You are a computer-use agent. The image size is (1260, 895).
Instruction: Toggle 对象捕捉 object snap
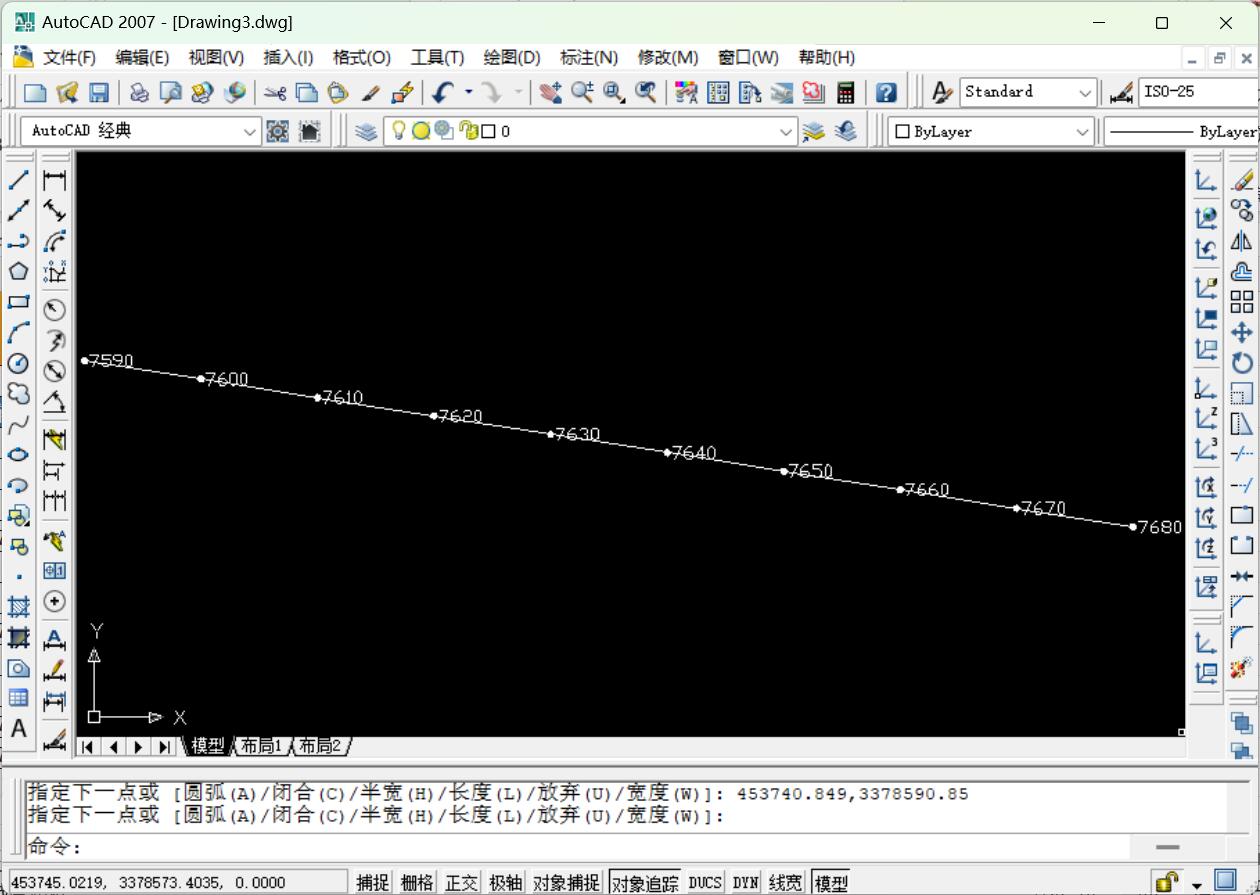tap(567, 882)
